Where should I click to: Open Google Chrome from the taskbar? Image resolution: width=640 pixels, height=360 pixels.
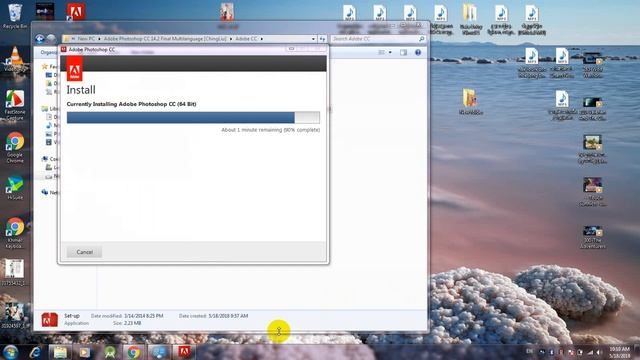[133, 352]
